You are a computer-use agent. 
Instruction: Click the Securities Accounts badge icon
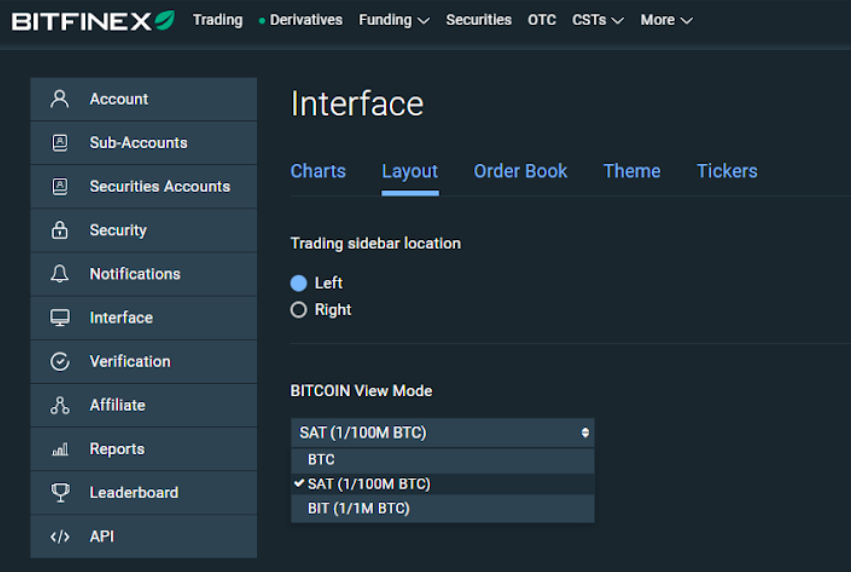60,186
